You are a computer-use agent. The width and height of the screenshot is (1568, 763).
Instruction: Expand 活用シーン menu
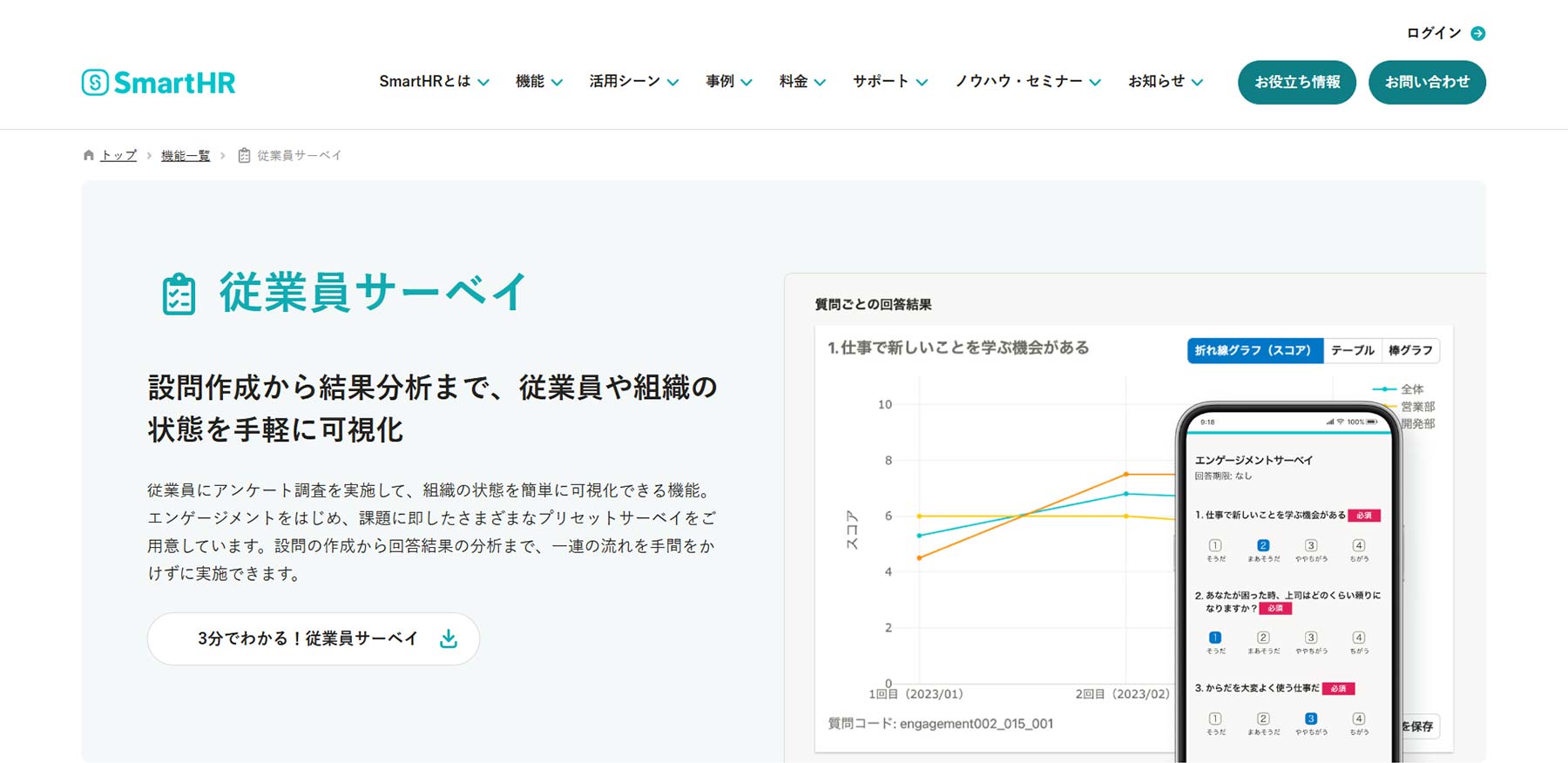coord(634,81)
